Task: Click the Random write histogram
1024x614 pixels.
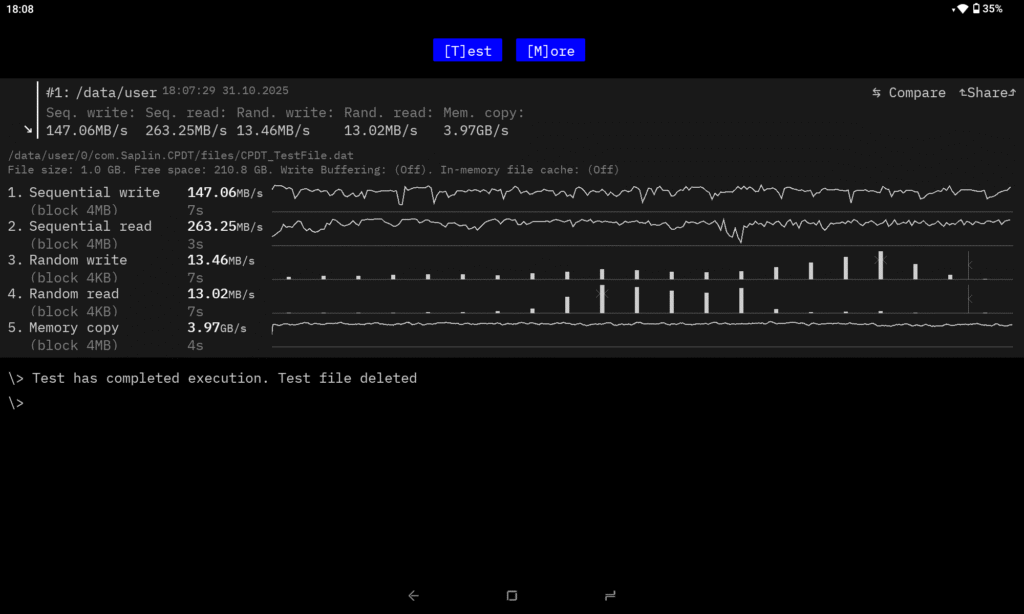Action: pos(641,266)
